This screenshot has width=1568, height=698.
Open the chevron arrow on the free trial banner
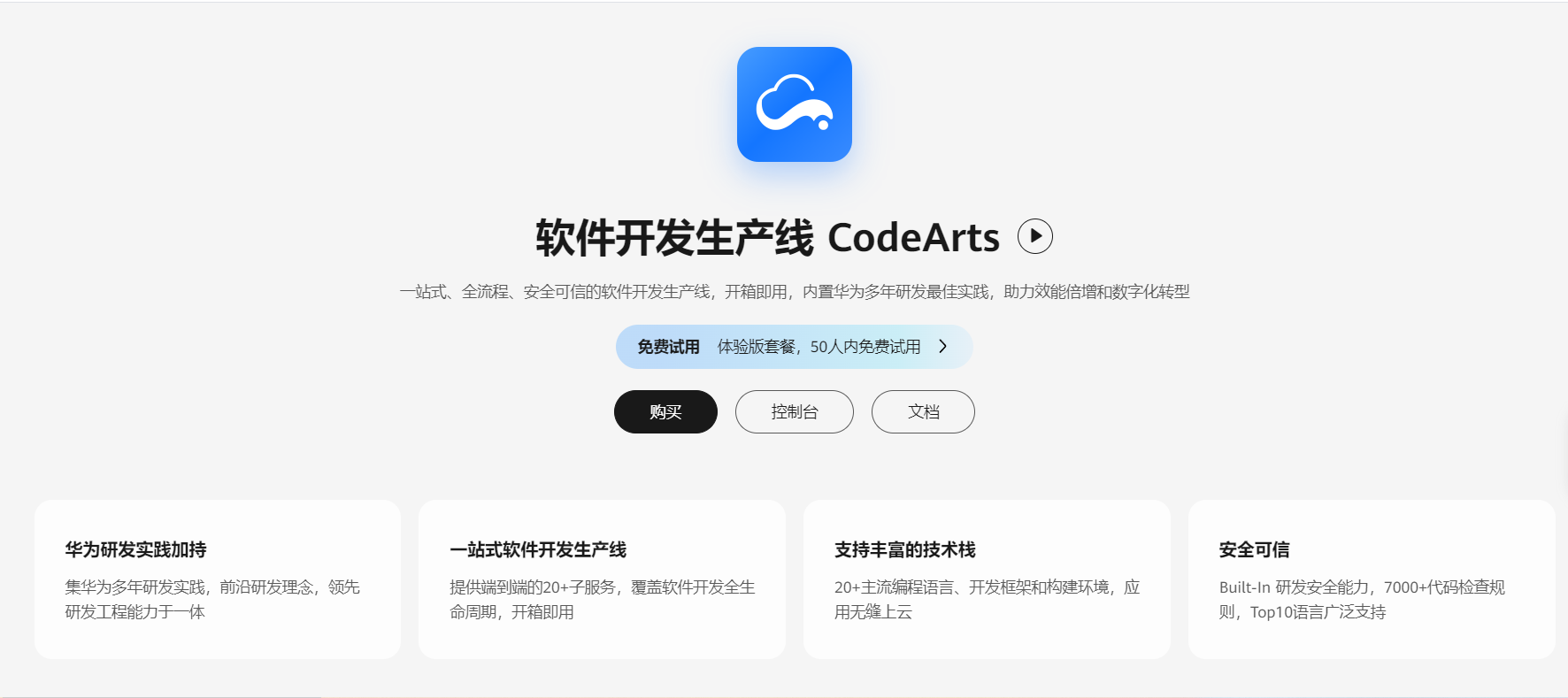(x=943, y=347)
